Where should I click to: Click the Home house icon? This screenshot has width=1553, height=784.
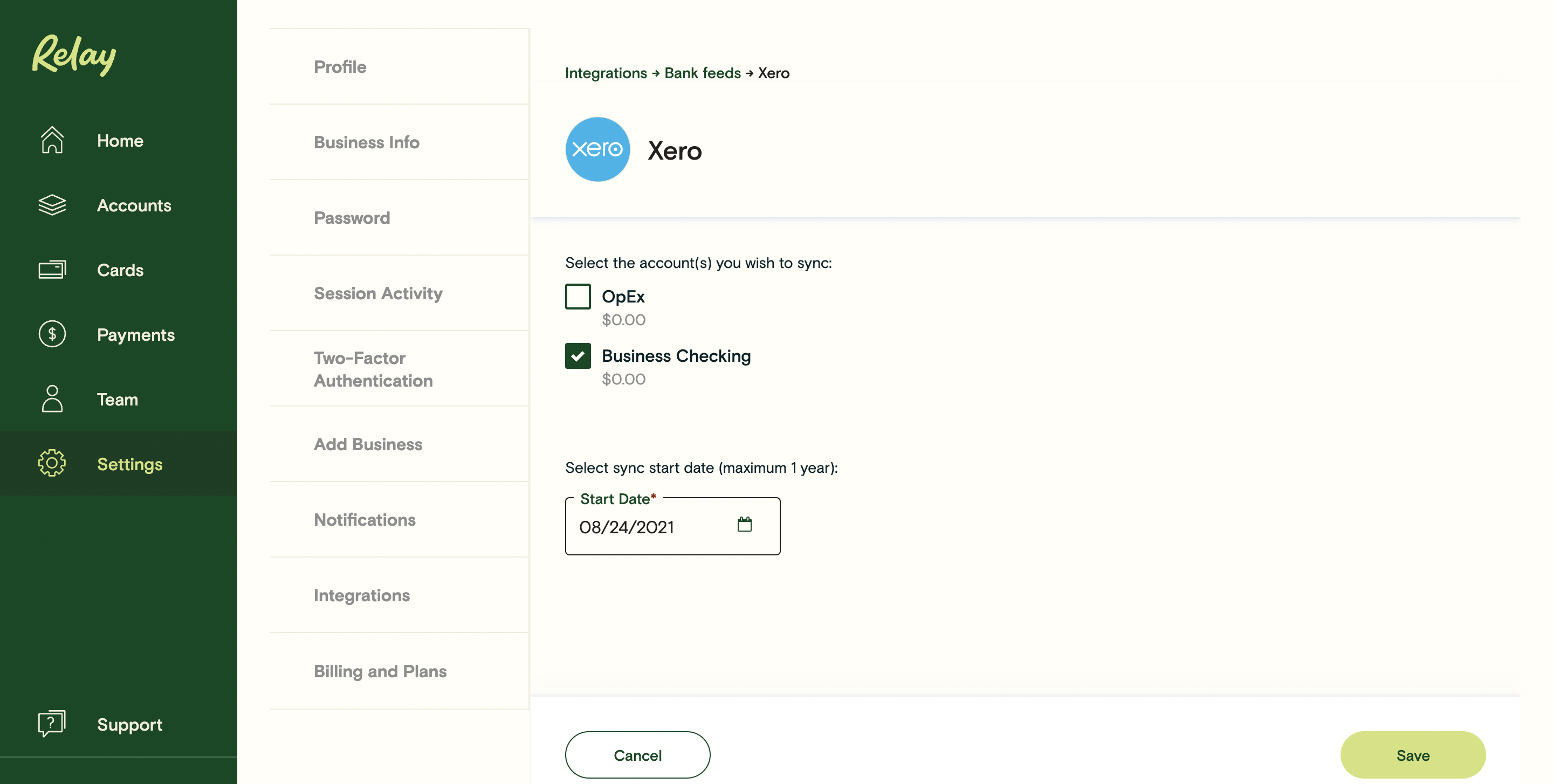[52, 140]
